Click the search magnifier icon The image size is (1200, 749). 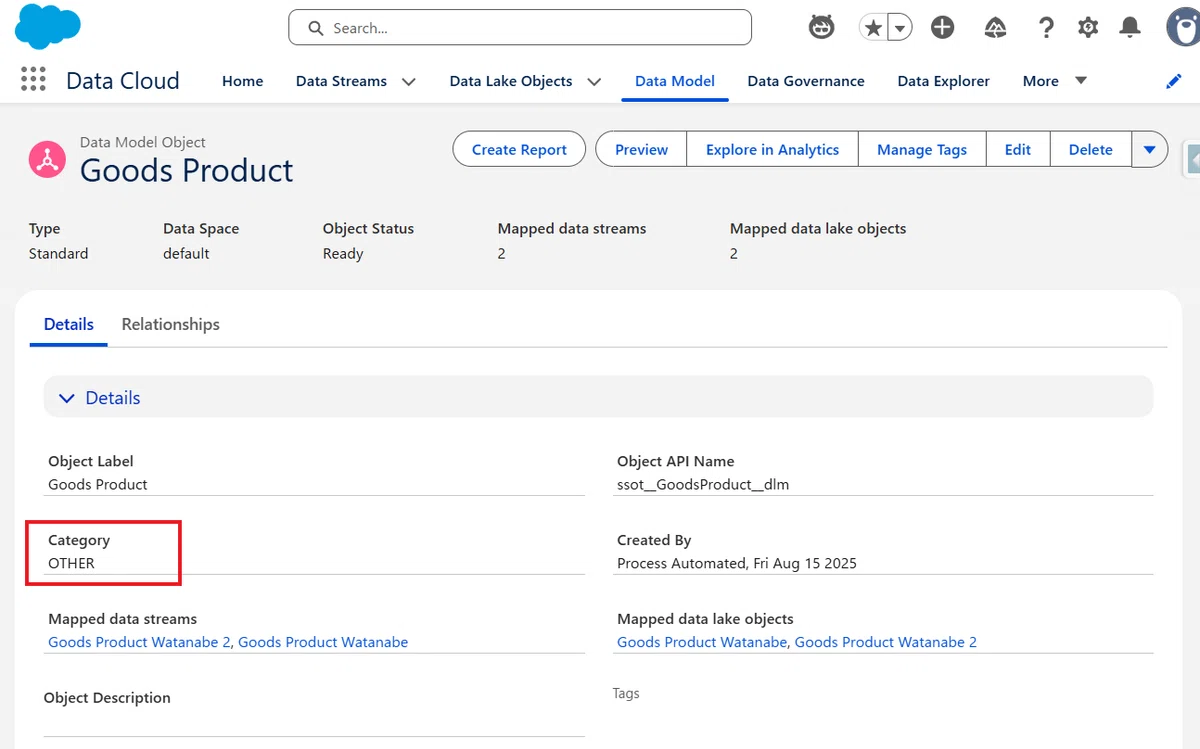(x=315, y=28)
